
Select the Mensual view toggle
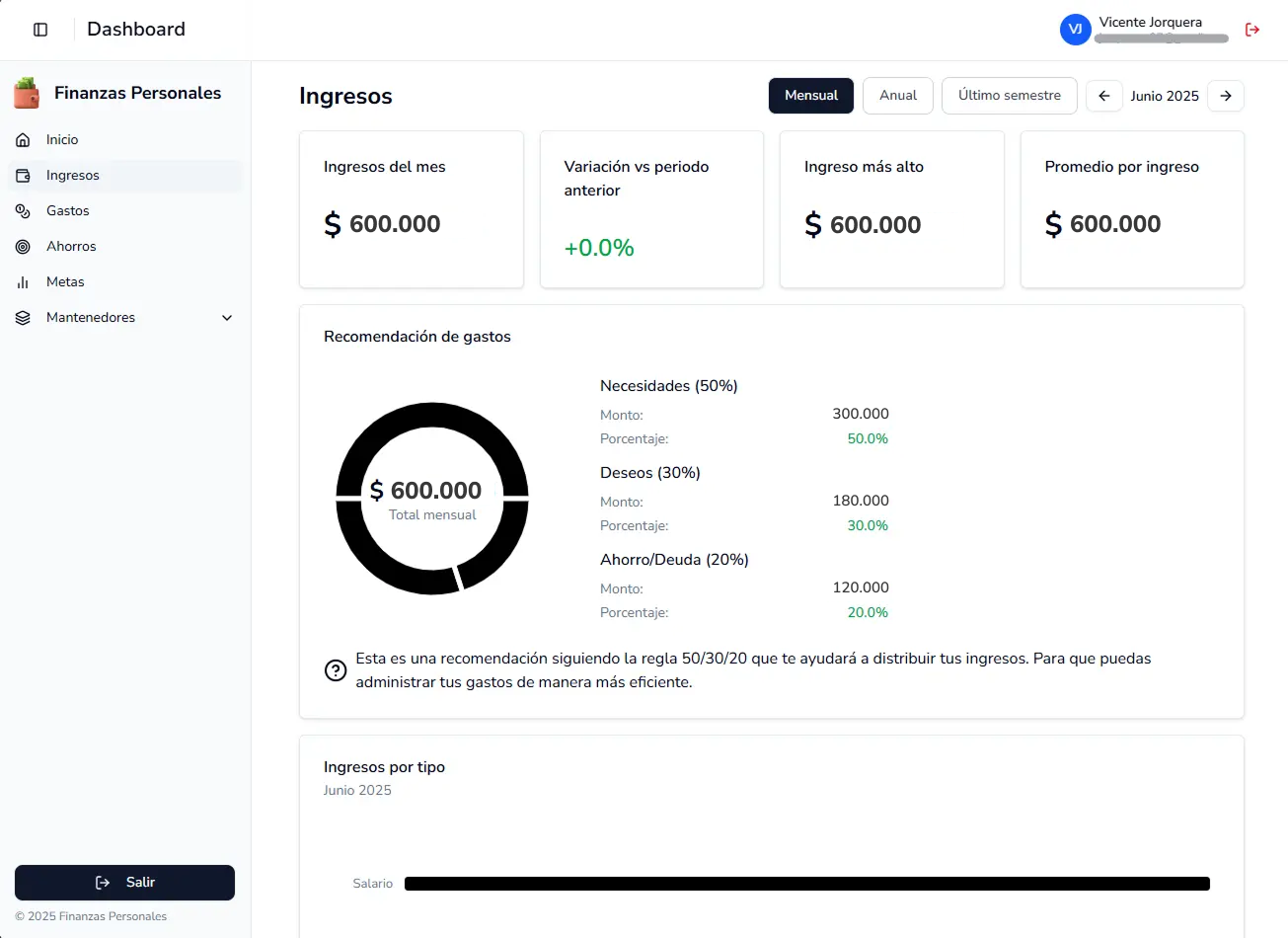coord(810,96)
